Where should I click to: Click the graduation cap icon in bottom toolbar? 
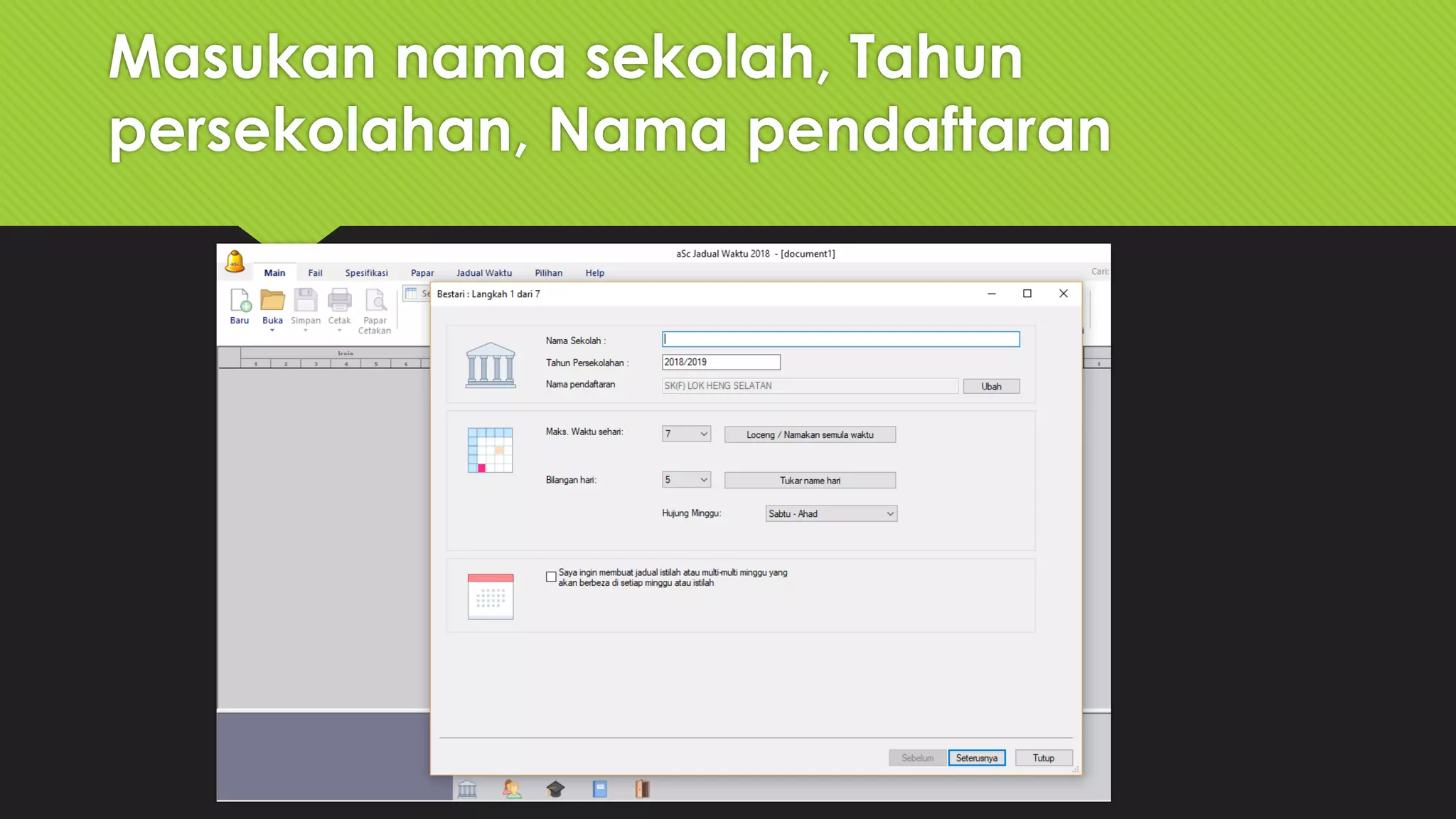point(555,789)
